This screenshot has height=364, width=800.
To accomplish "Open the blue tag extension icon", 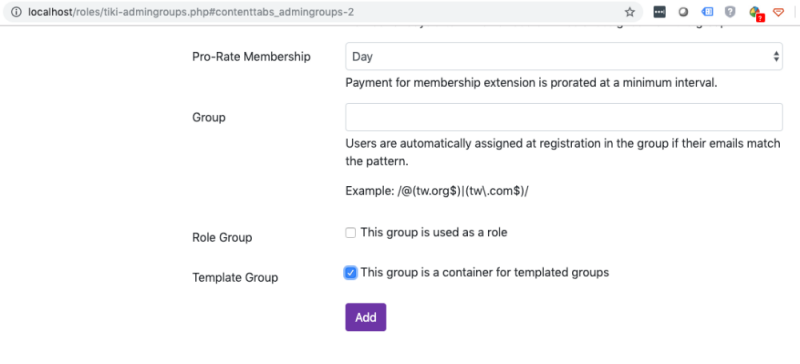I will 707,12.
